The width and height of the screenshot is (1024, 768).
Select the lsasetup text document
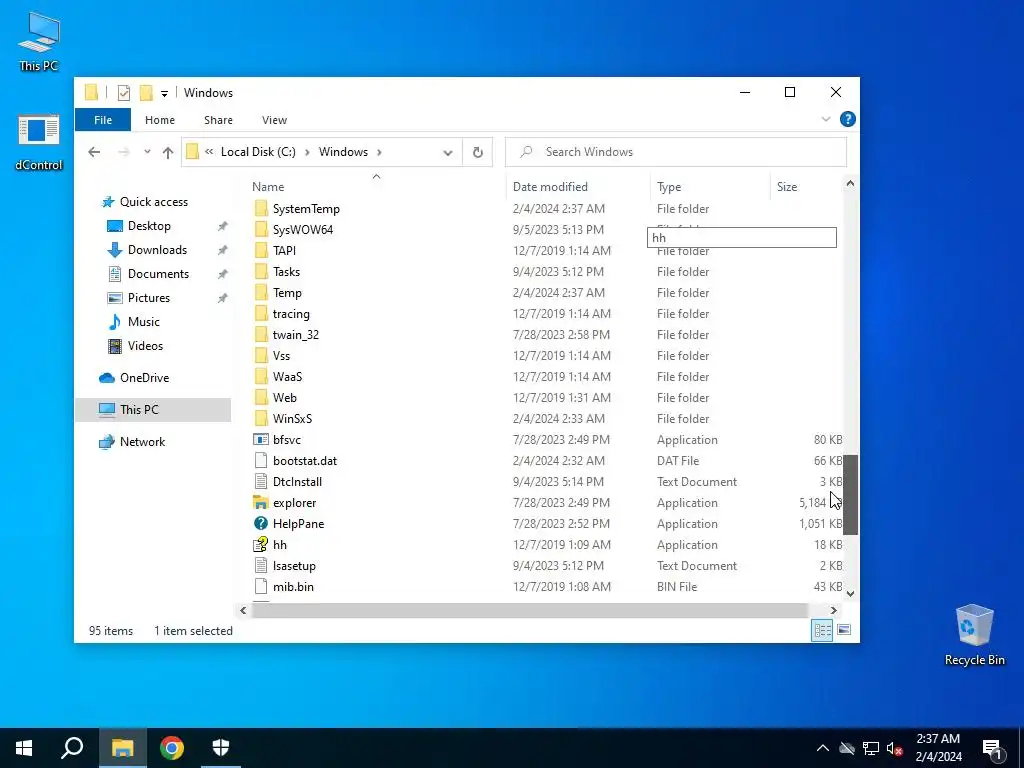(294, 566)
